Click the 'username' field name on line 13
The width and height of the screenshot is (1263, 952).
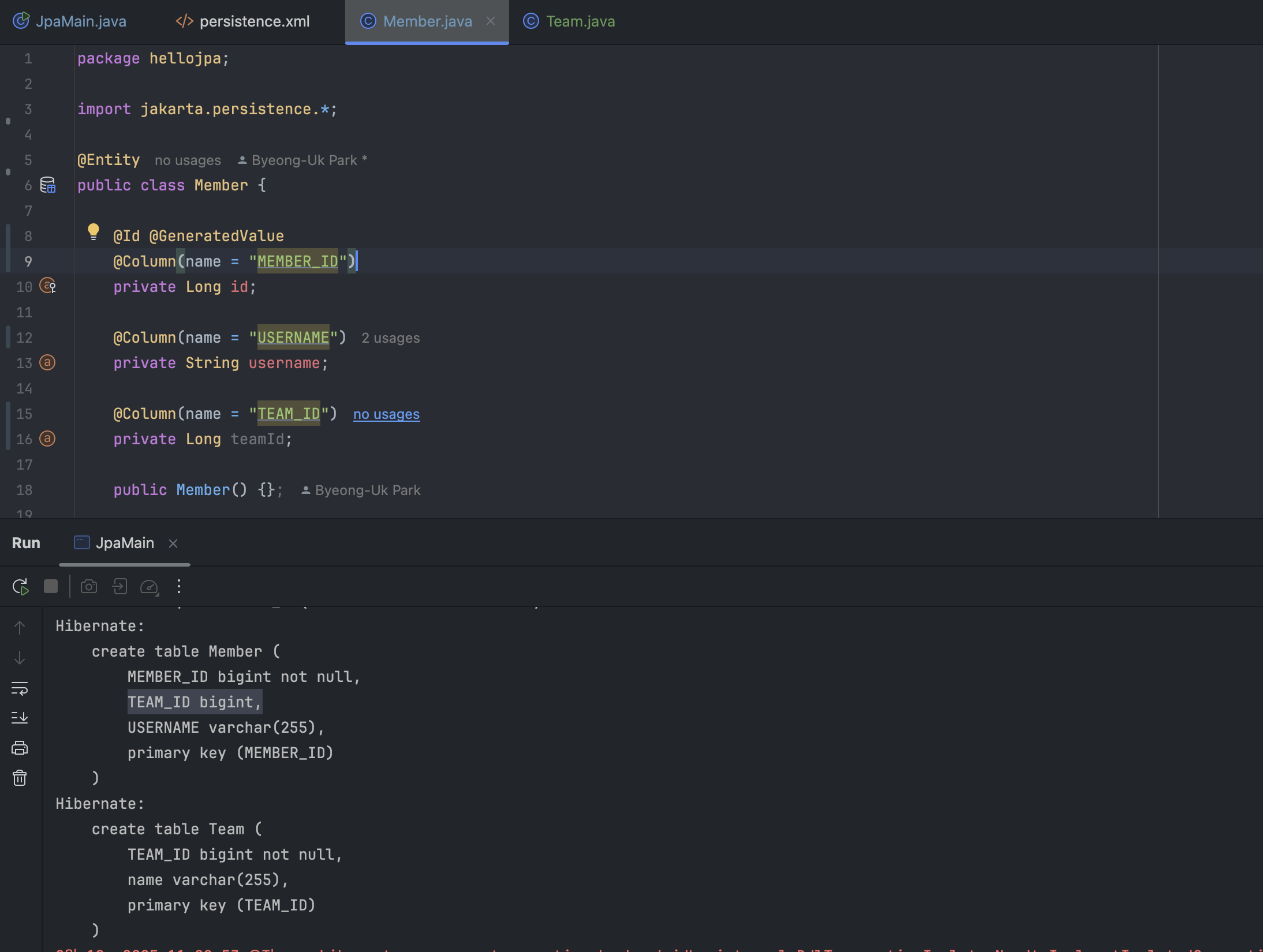284,363
